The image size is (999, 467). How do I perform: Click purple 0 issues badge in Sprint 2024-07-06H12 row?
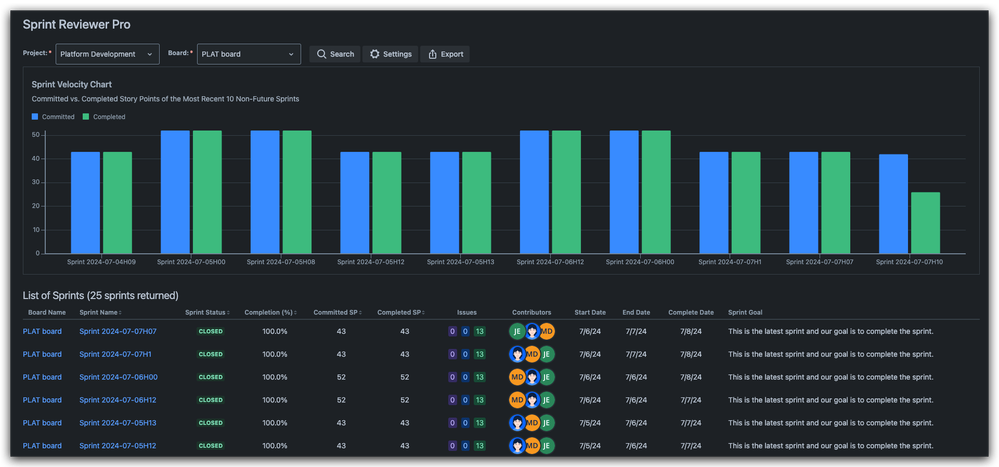pyautogui.click(x=452, y=400)
